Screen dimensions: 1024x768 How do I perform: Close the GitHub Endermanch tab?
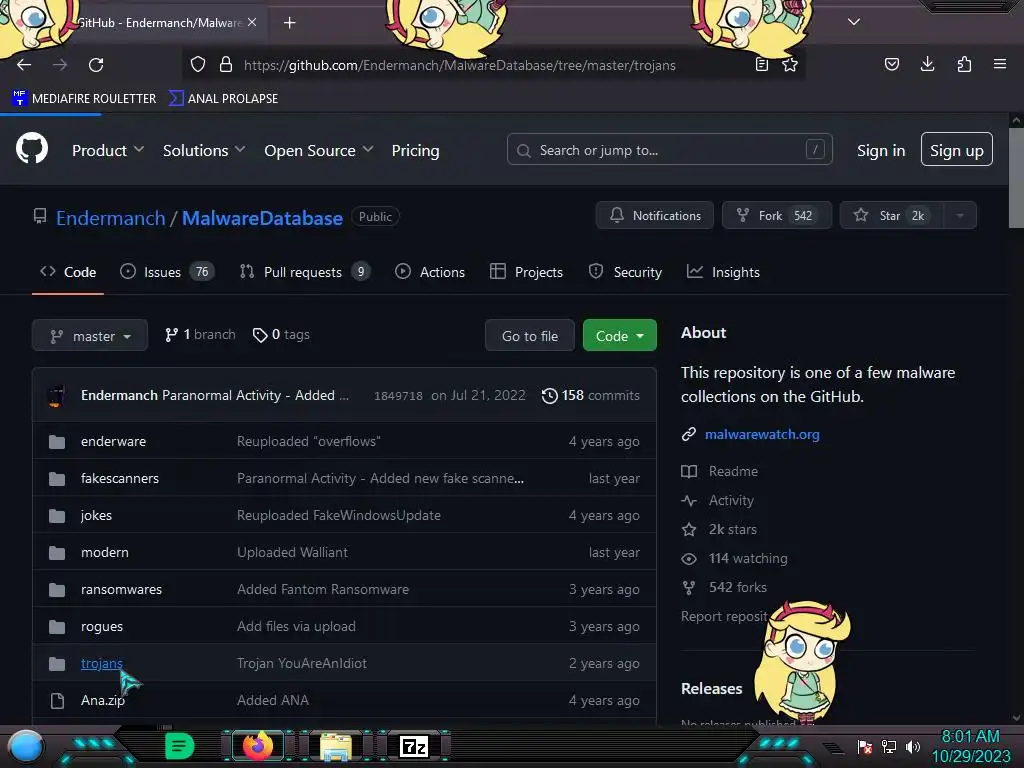(252, 22)
